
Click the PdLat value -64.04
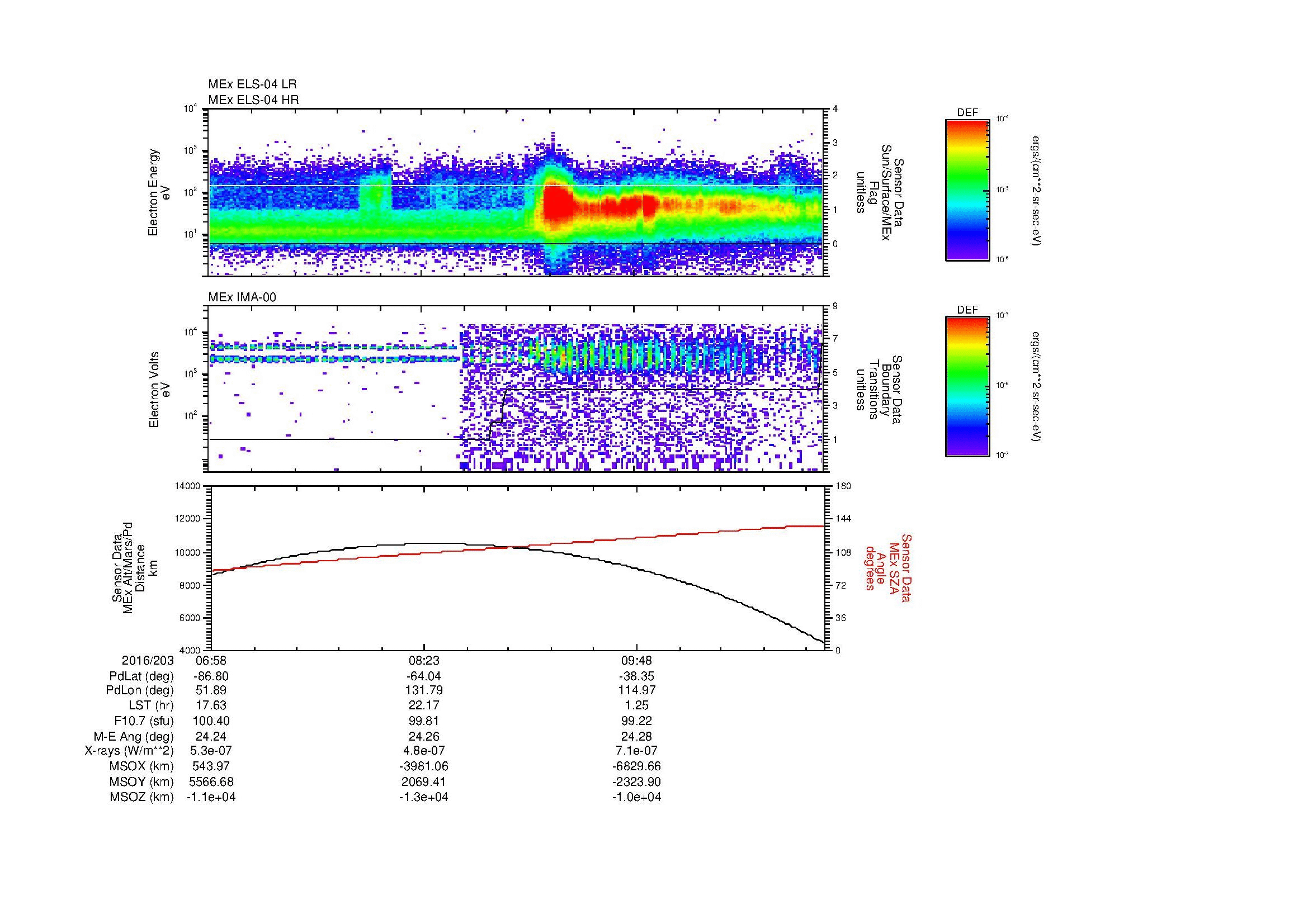coord(424,676)
